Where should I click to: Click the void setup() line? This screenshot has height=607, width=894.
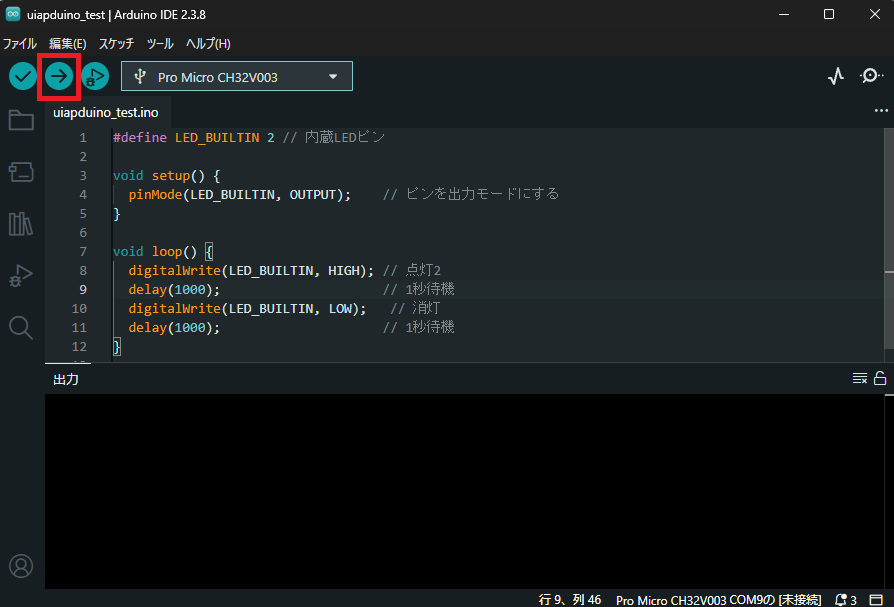[x=166, y=176]
